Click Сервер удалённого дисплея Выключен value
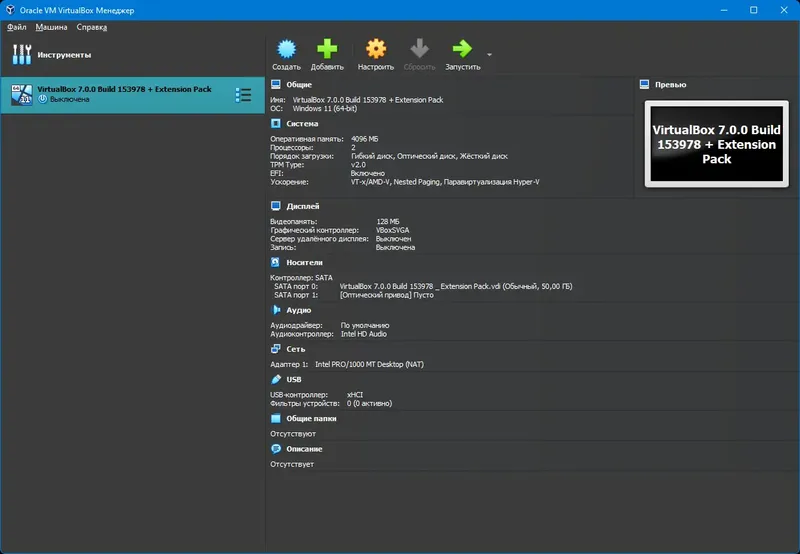The height and width of the screenshot is (554, 800). [393, 239]
